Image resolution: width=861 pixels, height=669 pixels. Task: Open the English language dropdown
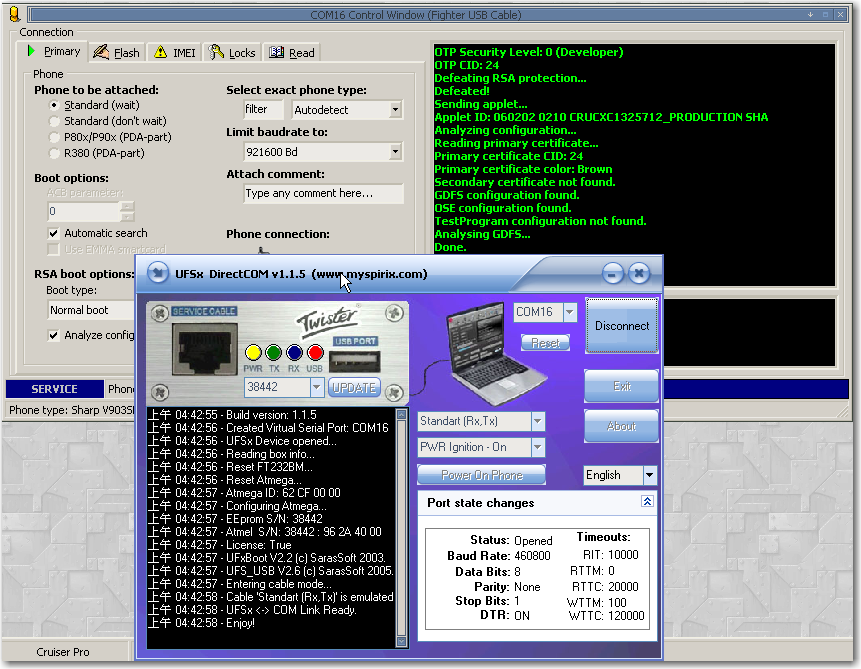point(649,475)
